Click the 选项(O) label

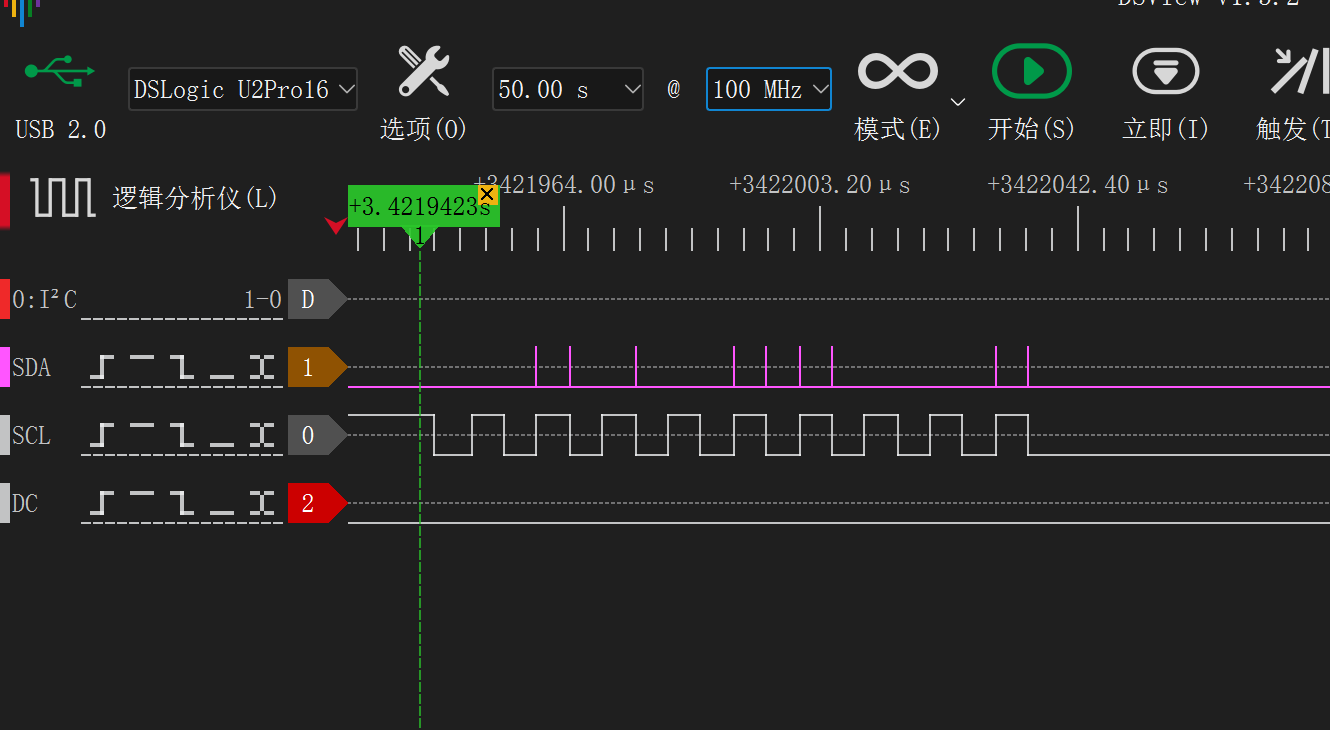point(424,129)
